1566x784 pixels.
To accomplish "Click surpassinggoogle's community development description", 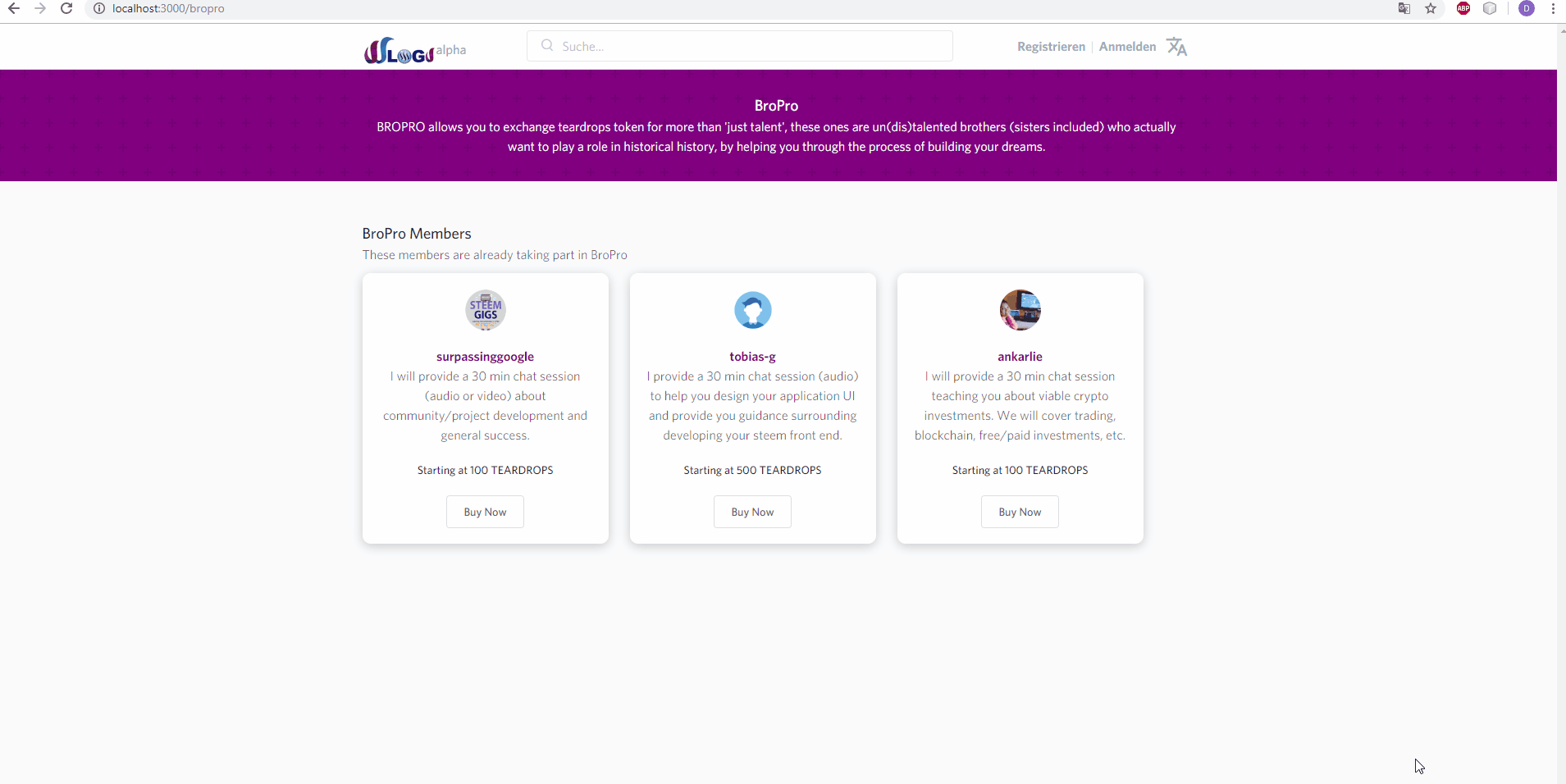I will click(x=486, y=406).
